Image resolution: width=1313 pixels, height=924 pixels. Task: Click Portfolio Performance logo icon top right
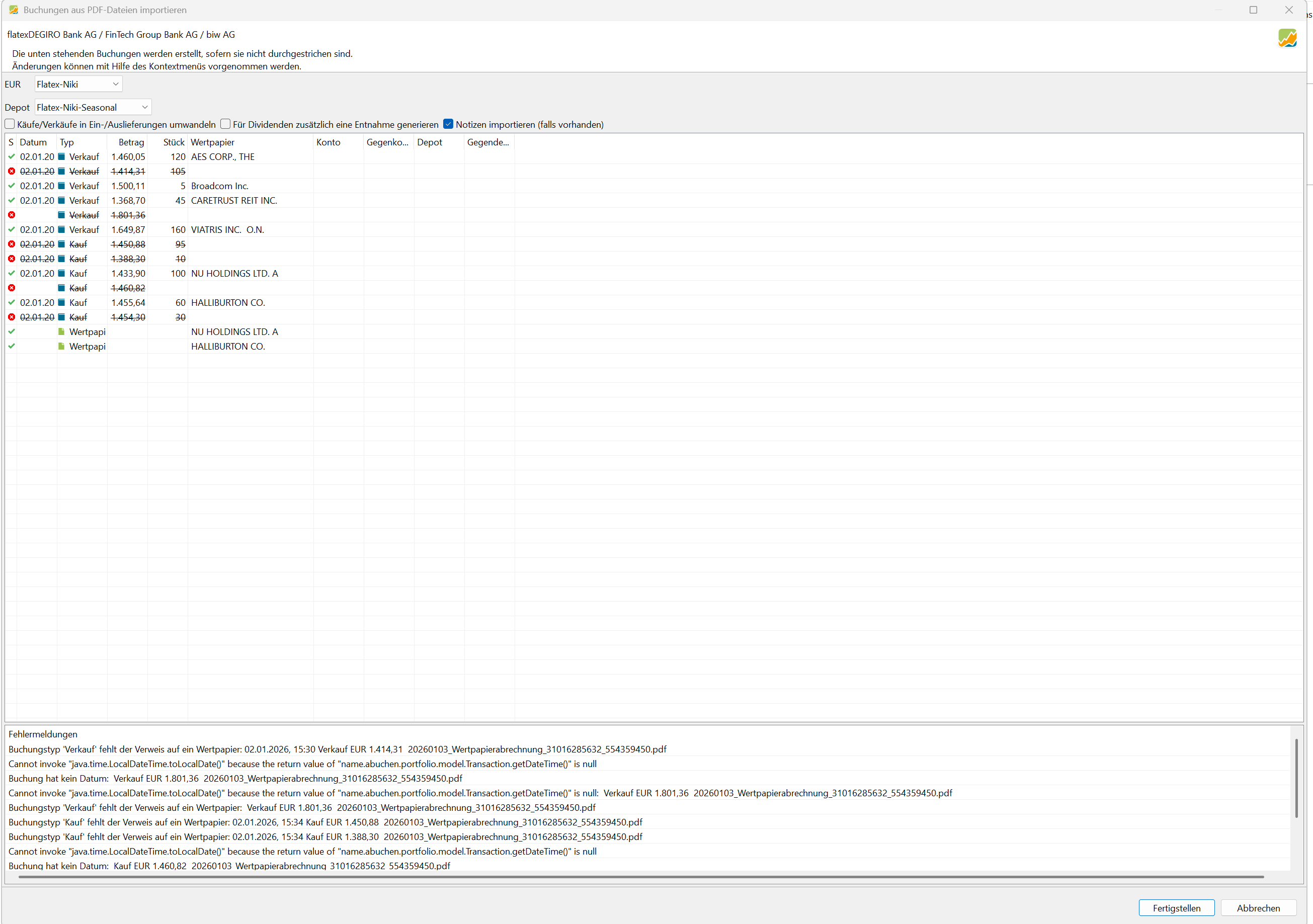pos(1287,38)
